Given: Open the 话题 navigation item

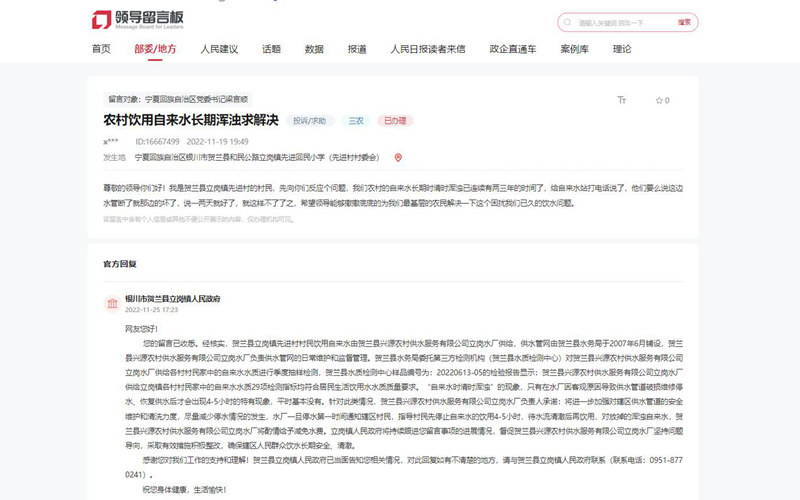Looking at the screenshot, I should click(x=272, y=48).
